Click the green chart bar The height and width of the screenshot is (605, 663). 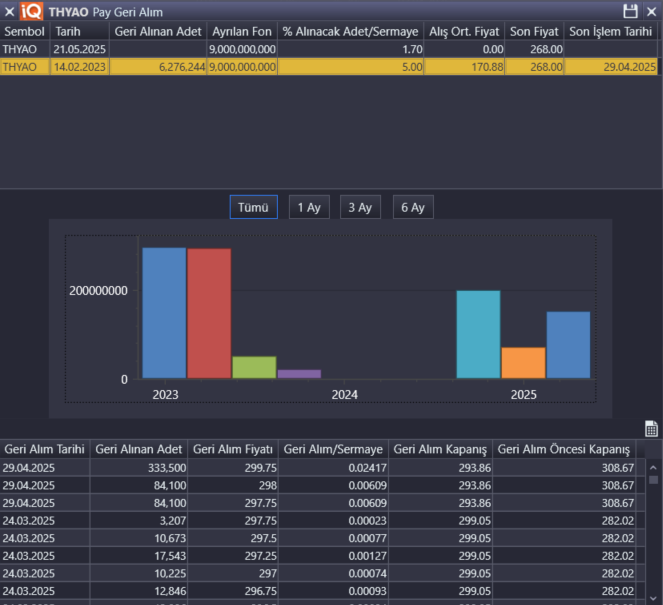pyautogui.click(x=254, y=367)
